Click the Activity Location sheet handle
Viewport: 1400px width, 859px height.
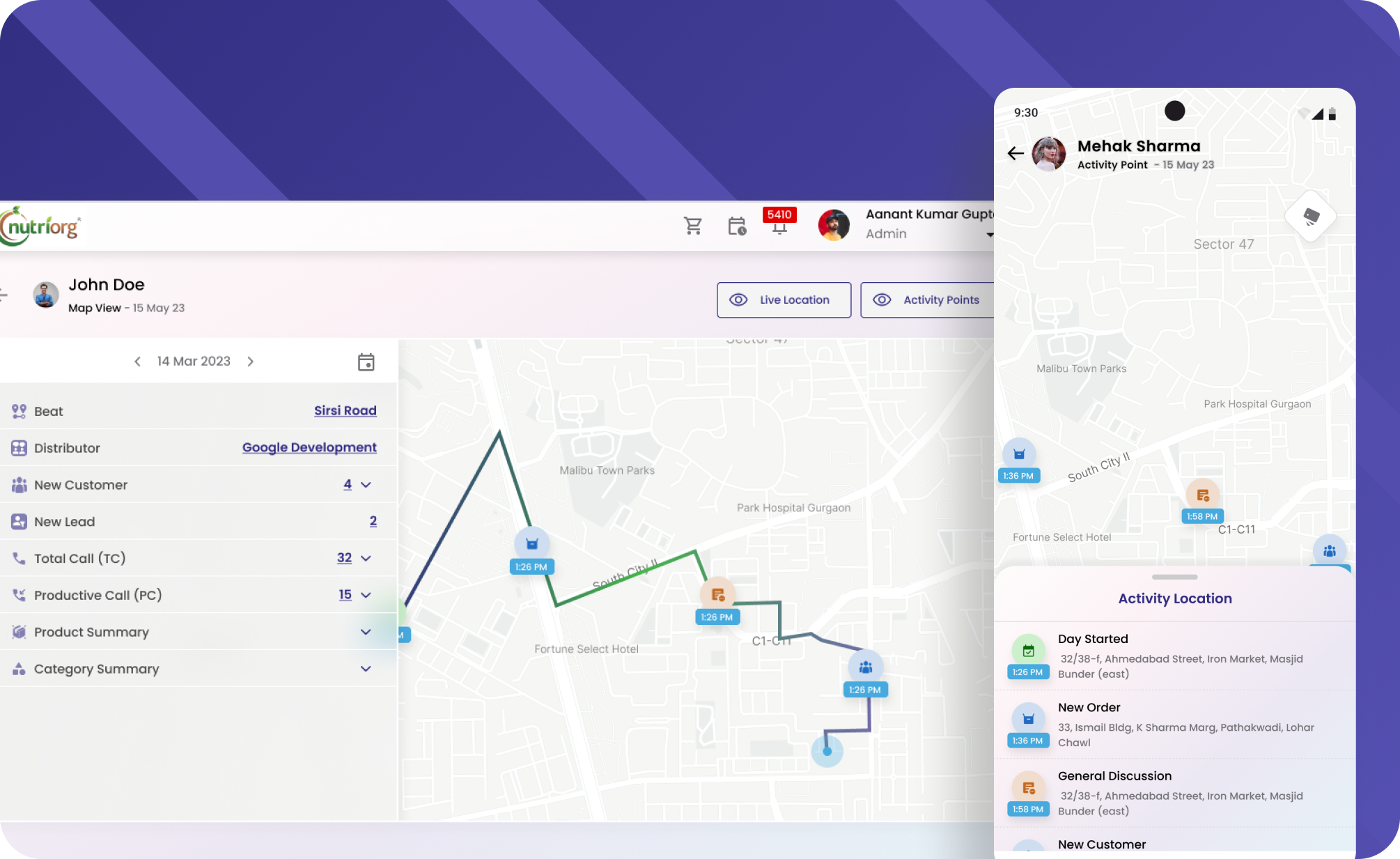(1175, 577)
